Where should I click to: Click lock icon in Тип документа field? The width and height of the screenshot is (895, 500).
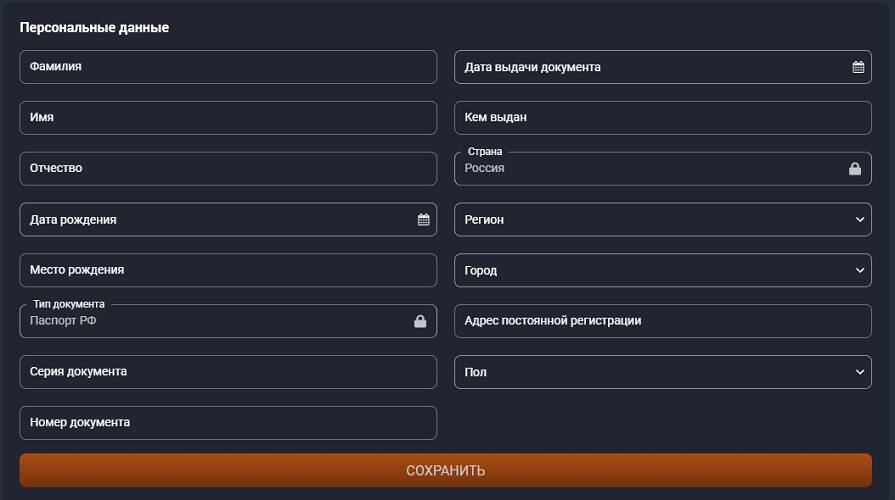click(420, 321)
